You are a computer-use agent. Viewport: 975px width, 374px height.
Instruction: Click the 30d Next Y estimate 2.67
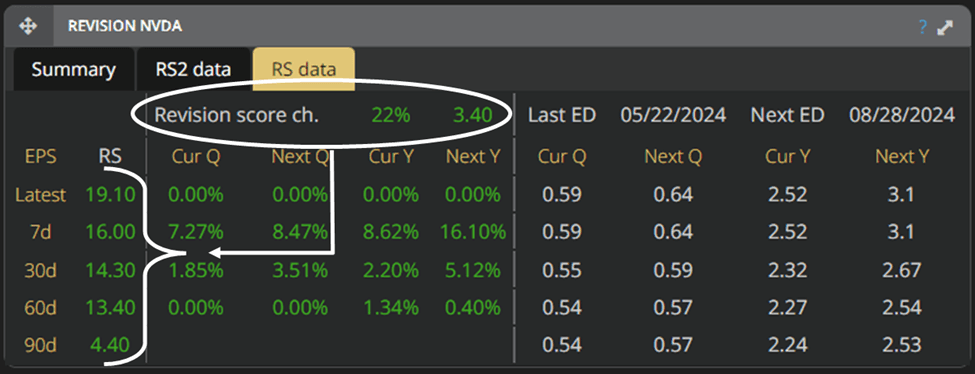click(x=902, y=271)
